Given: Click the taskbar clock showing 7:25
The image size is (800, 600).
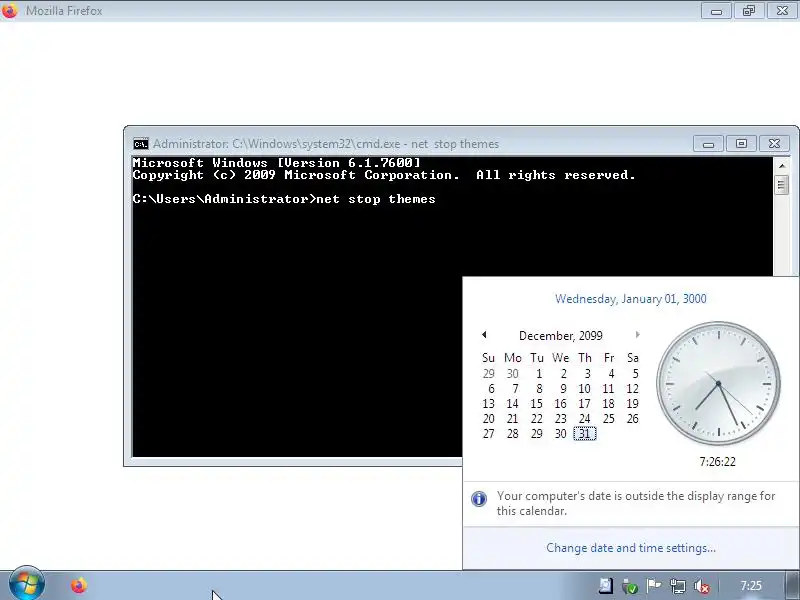Looking at the screenshot, I should 751,586.
